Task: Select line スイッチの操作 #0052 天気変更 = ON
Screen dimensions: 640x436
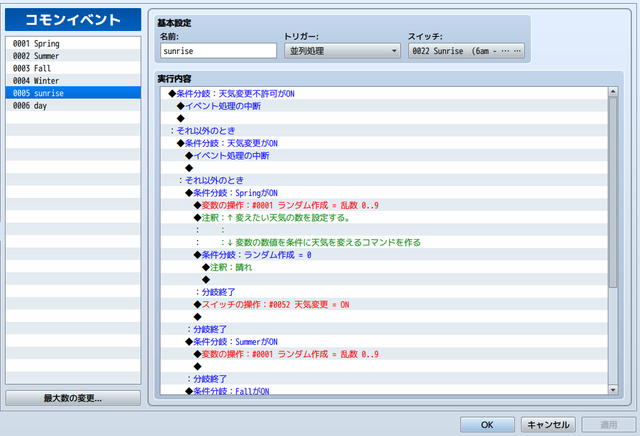Action: pyautogui.click(x=384, y=305)
